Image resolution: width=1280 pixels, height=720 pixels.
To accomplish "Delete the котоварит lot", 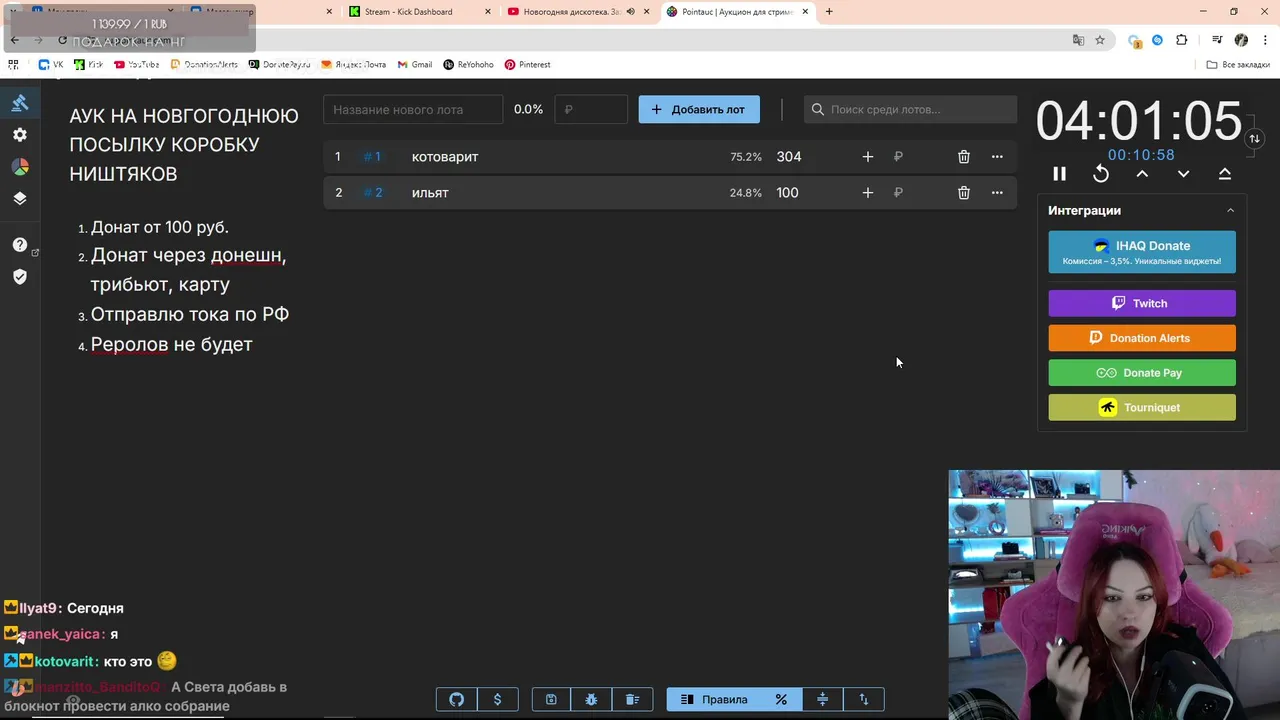I will pyautogui.click(x=964, y=157).
